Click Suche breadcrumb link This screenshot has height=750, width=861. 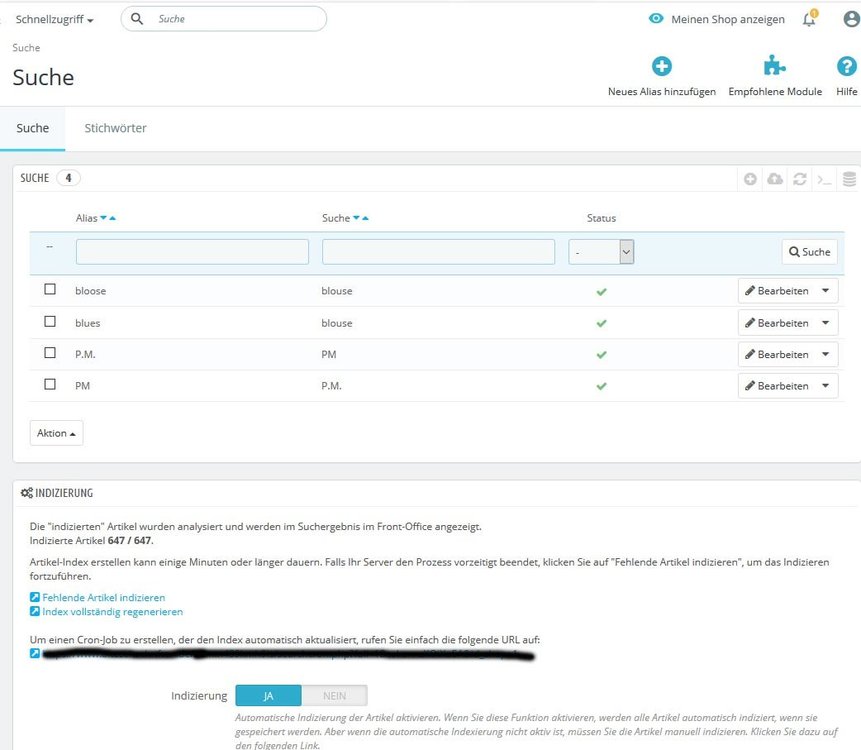[26, 48]
